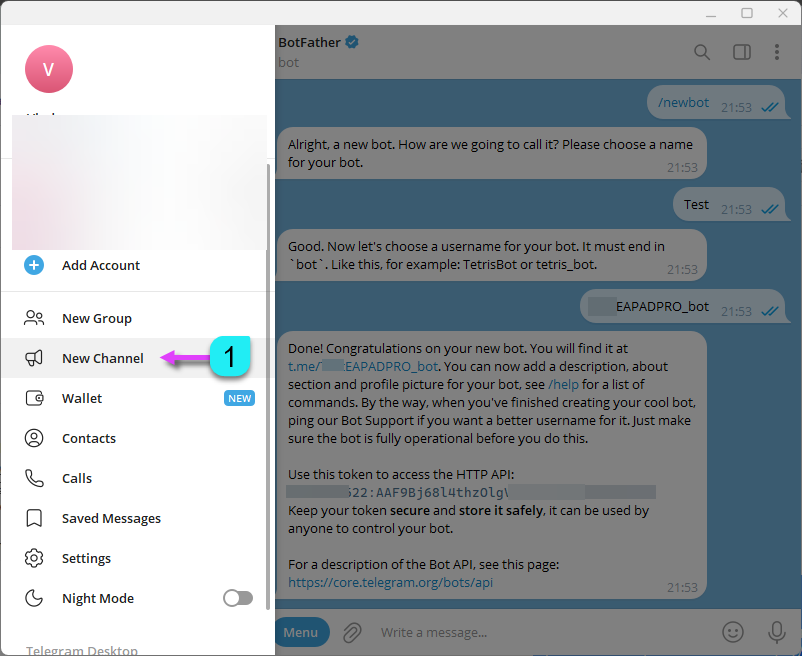Click the side menu vertical scrollbar
The height and width of the screenshot is (656, 802).
coord(268,387)
